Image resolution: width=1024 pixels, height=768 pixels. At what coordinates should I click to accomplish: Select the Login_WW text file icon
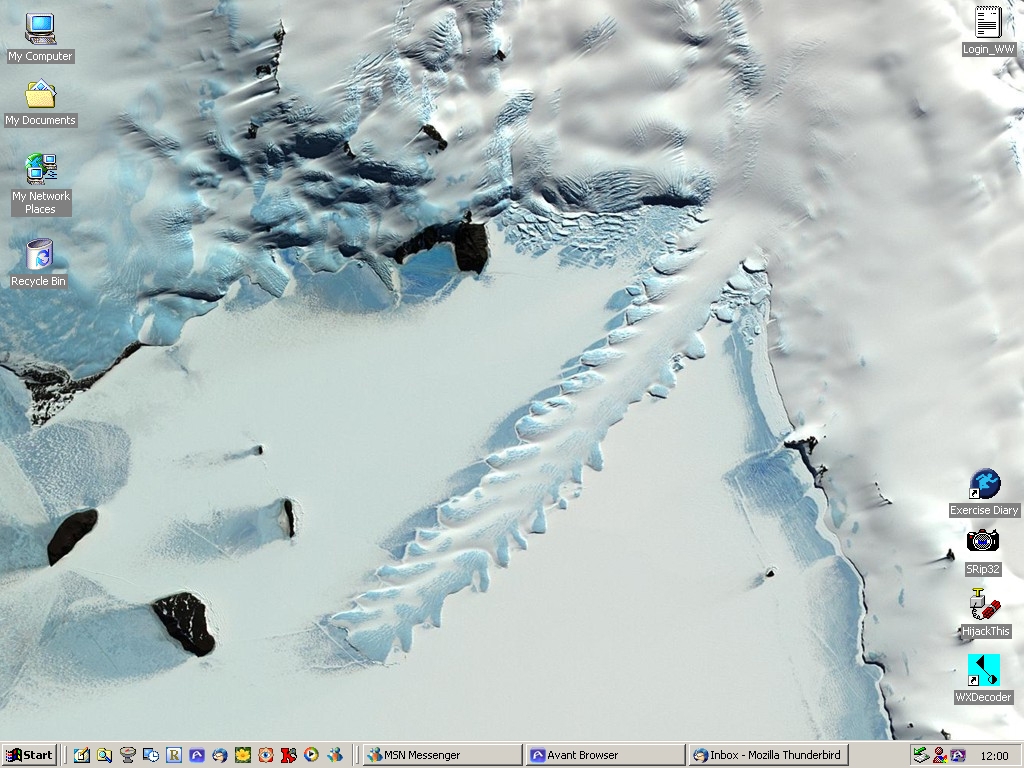988,31
